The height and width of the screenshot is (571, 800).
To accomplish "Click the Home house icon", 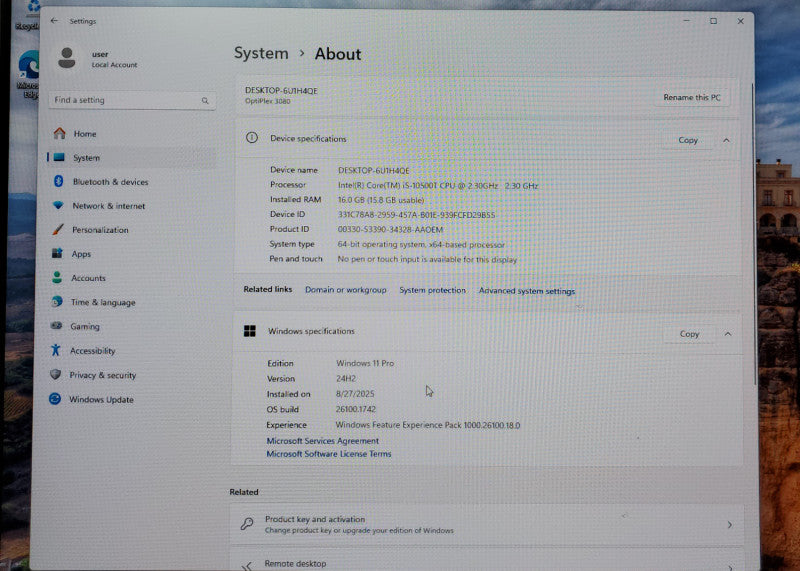I will click(60, 133).
